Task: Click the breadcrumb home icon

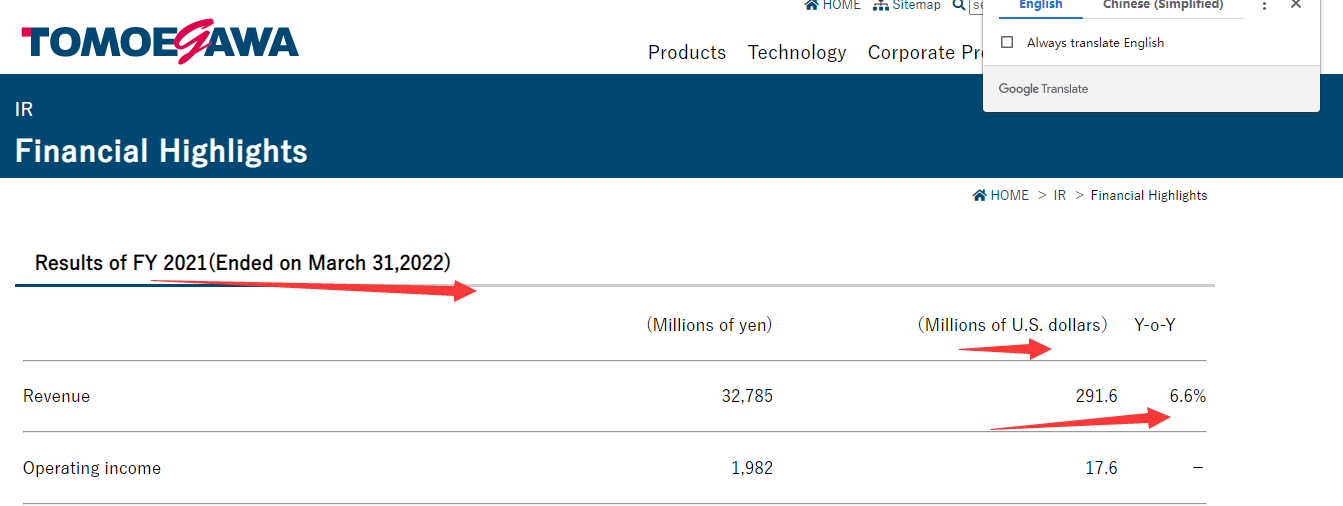Action: point(980,196)
